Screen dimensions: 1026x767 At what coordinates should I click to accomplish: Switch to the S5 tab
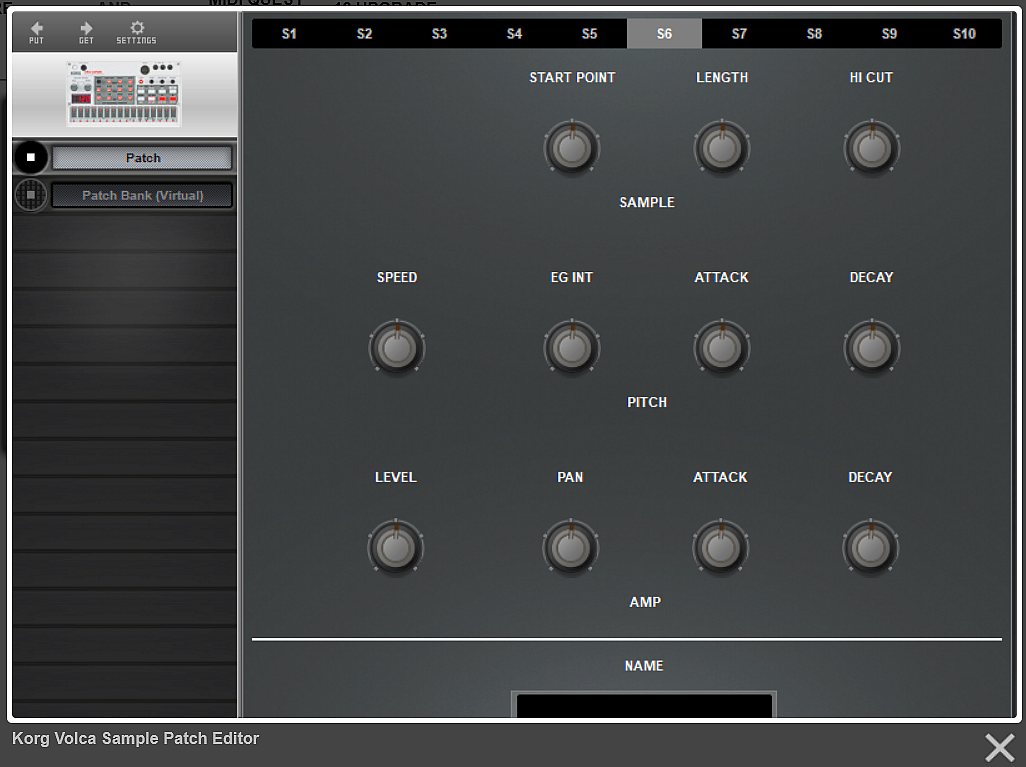[589, 33]
